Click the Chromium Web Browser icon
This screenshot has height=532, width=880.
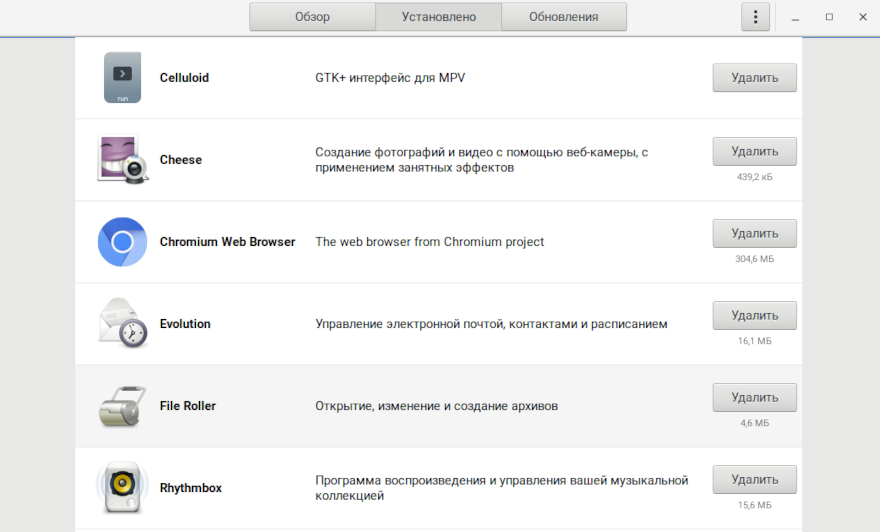click(x=122, y=242)
